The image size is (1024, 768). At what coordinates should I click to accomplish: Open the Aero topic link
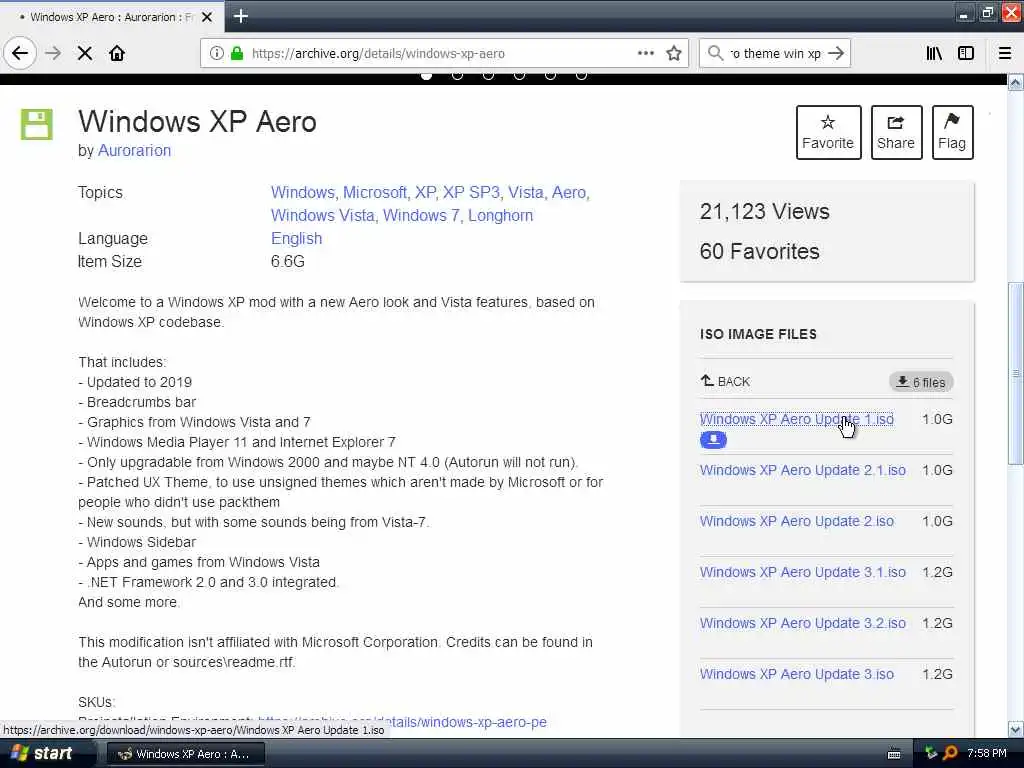(569, 193)
